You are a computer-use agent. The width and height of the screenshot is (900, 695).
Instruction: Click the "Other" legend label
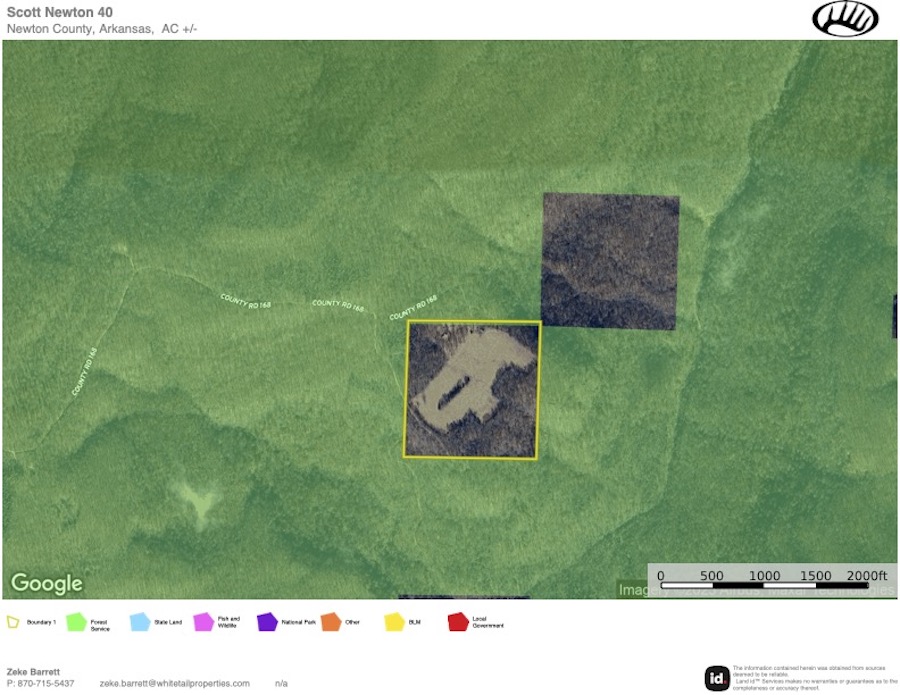pos(352,622)
